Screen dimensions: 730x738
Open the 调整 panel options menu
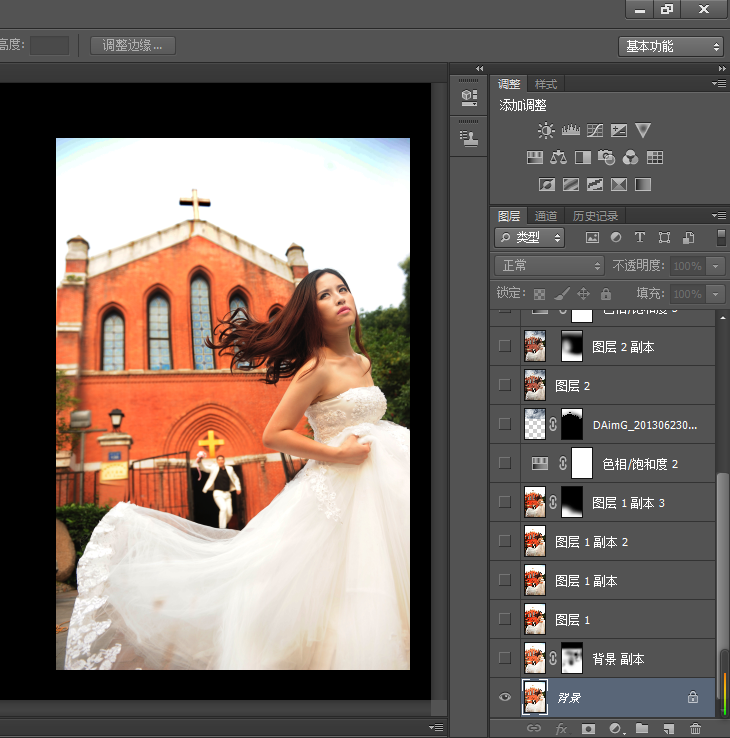[x=719, y=84]
